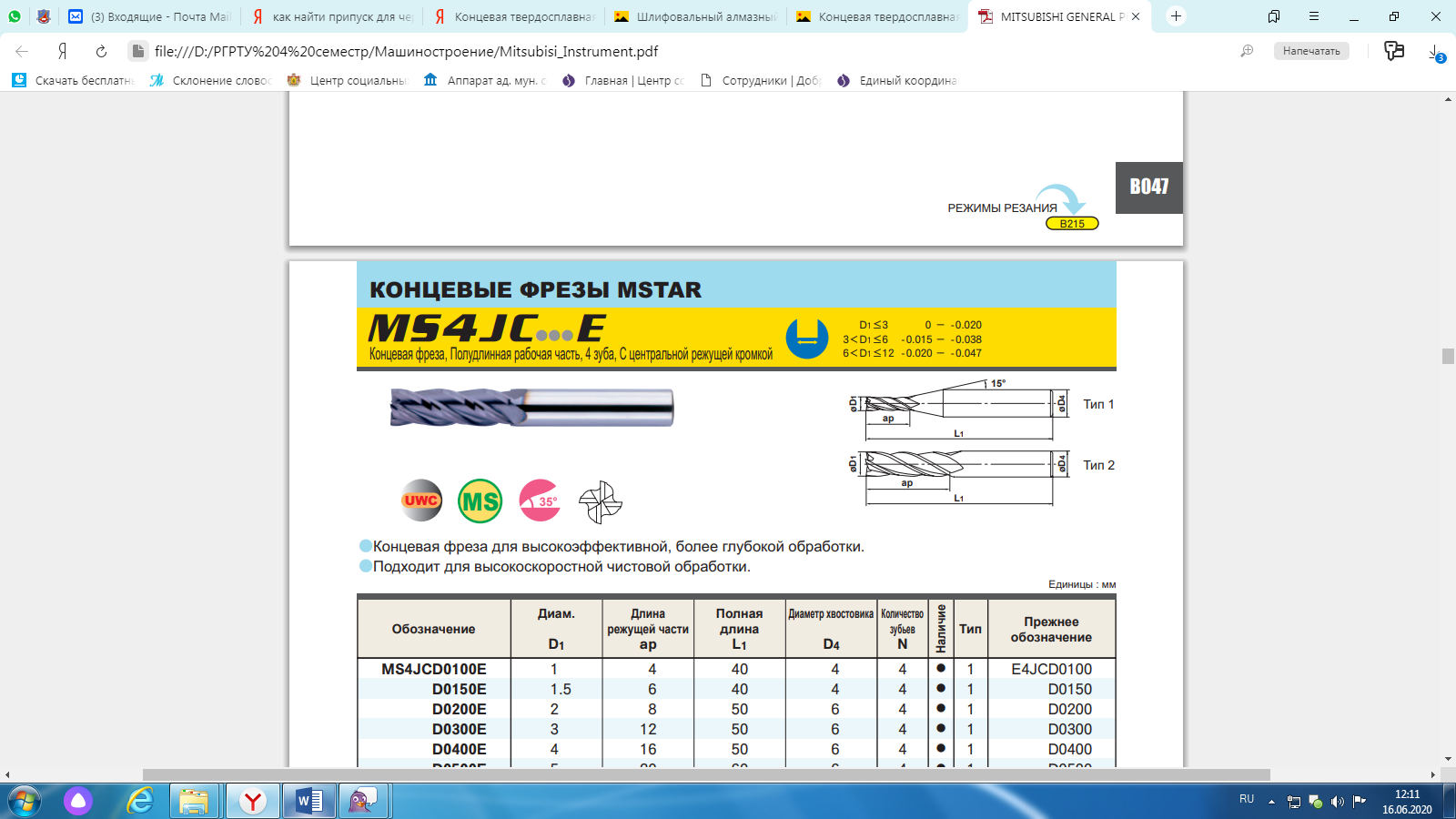Click the MS4JCD0100E table row name
This screenshot has height=819, width=1456.
coord(434,669)
